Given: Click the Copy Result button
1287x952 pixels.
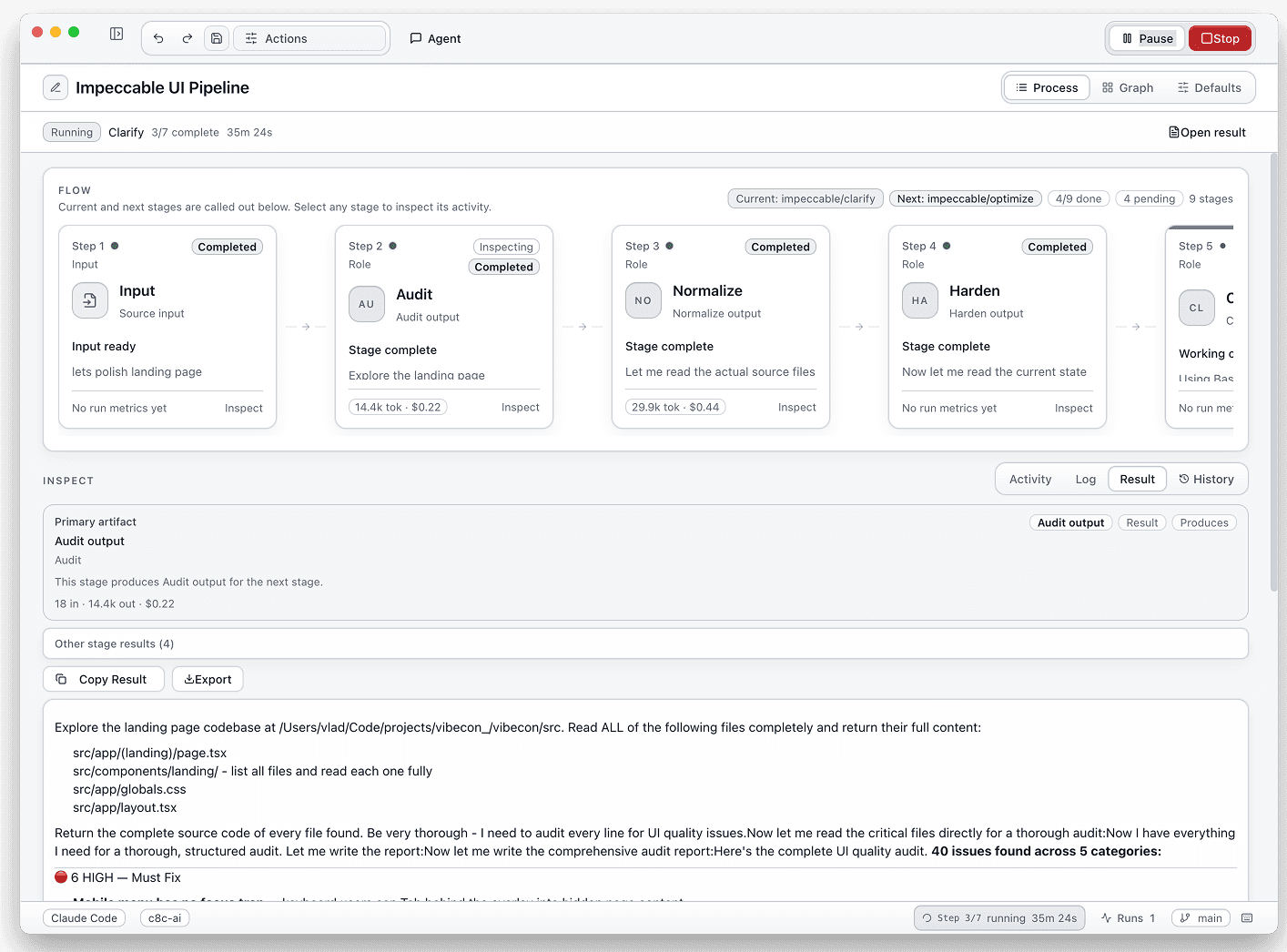Looking at the screenshot, I should [103, 678].
